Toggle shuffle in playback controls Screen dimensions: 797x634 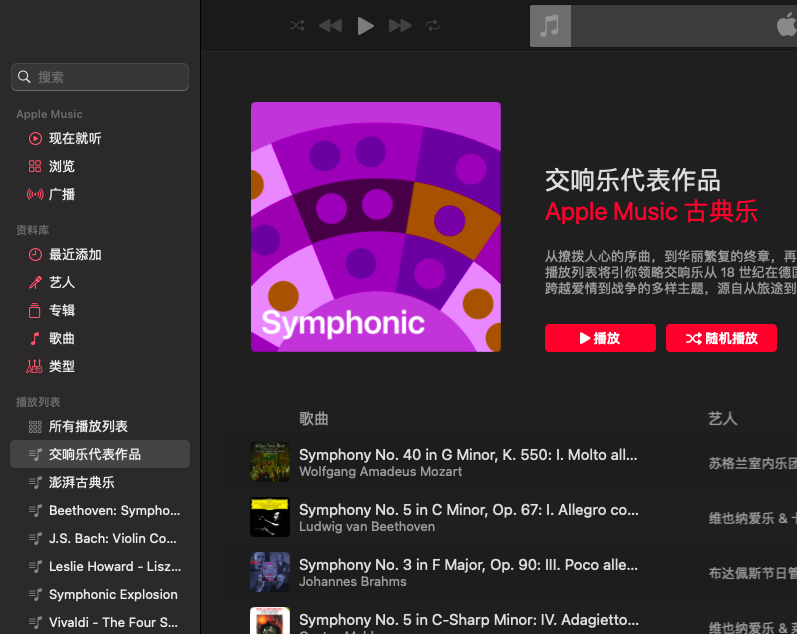pos(297,25)
